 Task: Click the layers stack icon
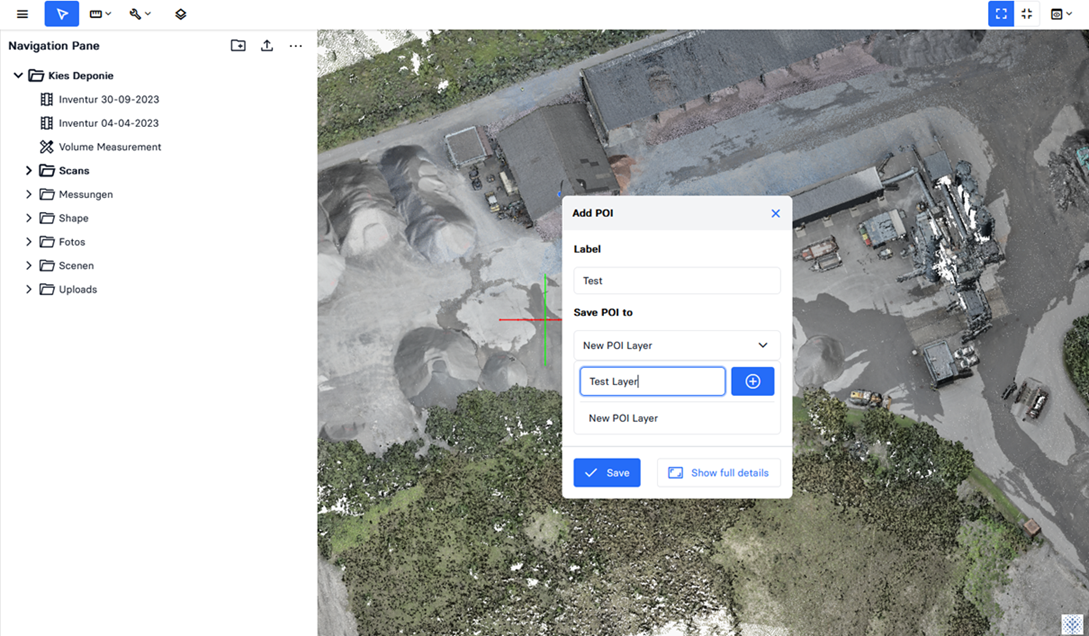pos(181,14)
